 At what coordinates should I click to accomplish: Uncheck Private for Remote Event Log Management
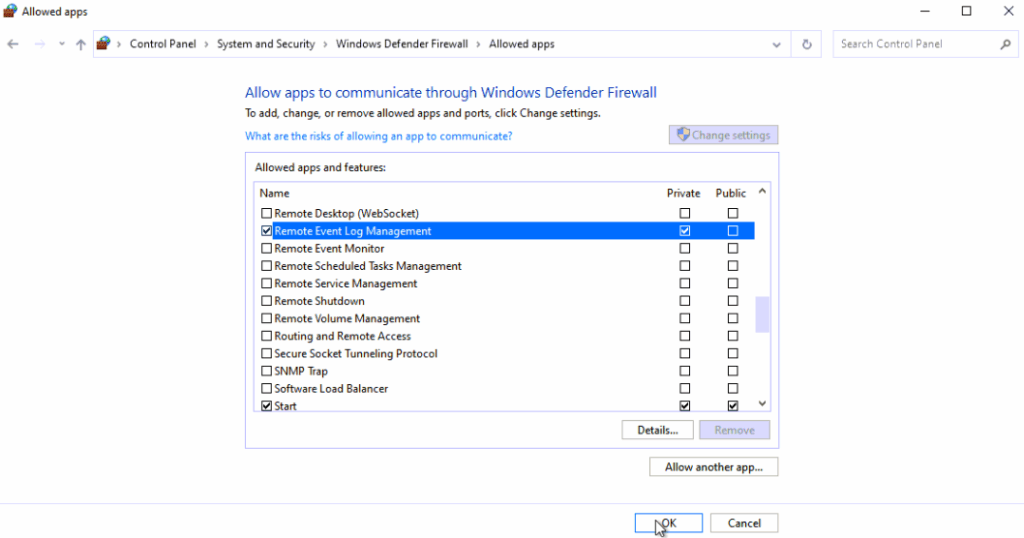pos(684,231)
